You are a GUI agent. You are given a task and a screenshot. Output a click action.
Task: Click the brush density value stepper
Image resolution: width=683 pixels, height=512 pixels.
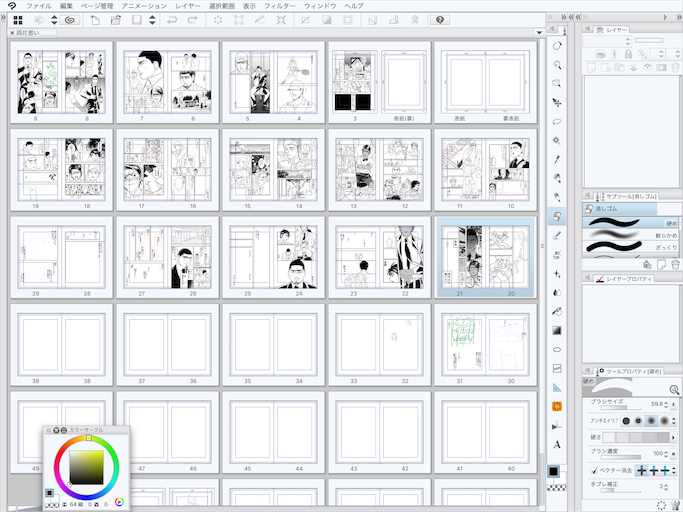coord(666,454)
